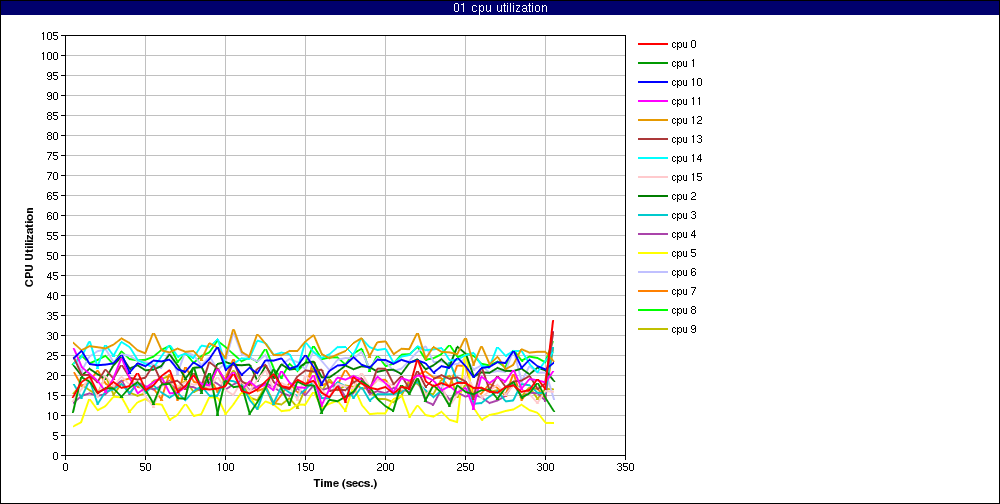The width and height of the screenshot is (1000, 504).
Task: Select the cpu 13 legend label
Action: pos(687,140)
